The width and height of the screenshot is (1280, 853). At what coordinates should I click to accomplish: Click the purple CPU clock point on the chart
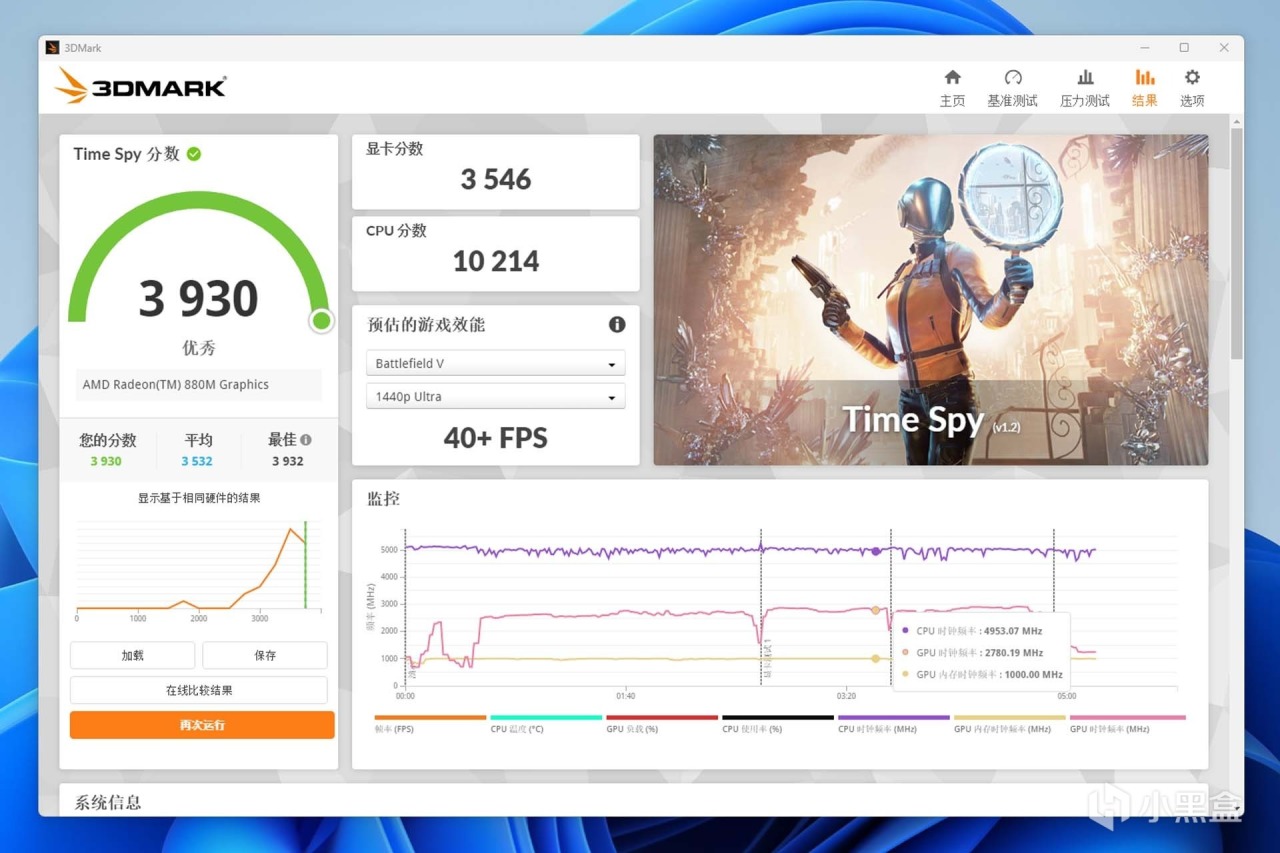click(x=876, y=551)
